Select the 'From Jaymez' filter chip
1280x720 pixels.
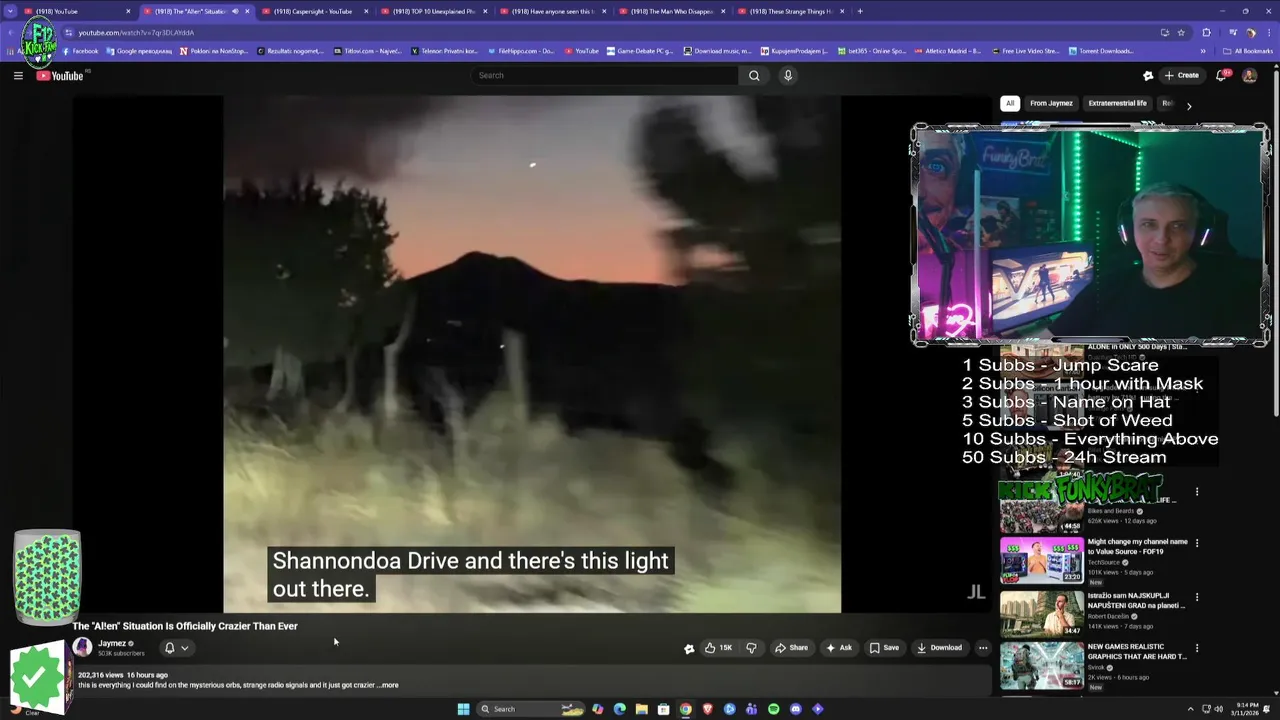pyautogui.click(x=1051, y=103)
